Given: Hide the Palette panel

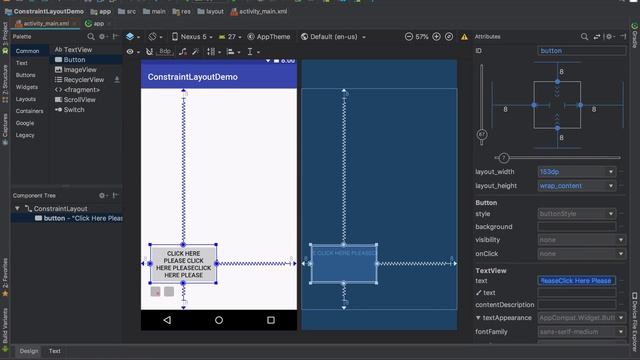Looking at the screenshot, I should (116, 37).
